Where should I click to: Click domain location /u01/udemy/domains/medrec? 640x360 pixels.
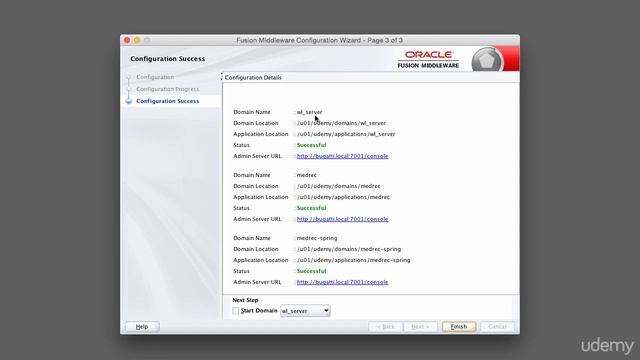pos(338,186)
